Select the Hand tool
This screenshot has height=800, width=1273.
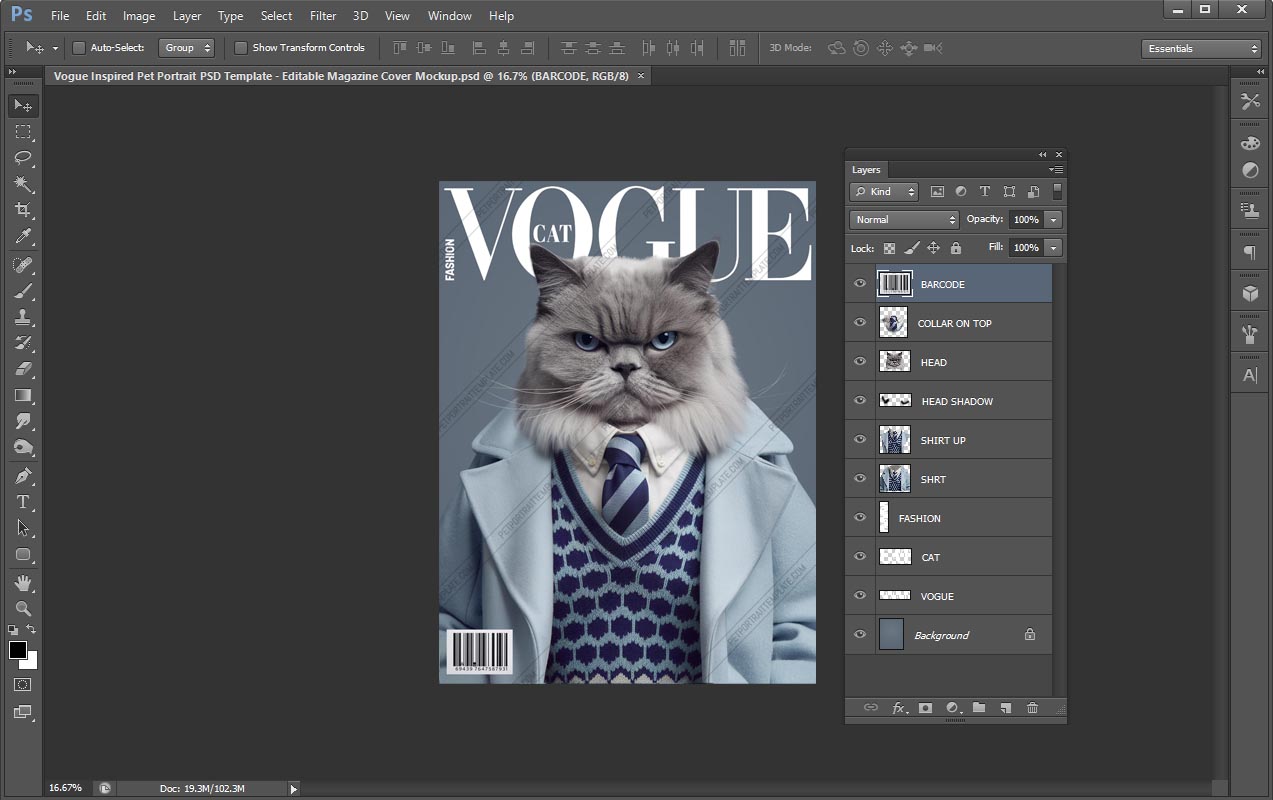[x=22, y=583]
